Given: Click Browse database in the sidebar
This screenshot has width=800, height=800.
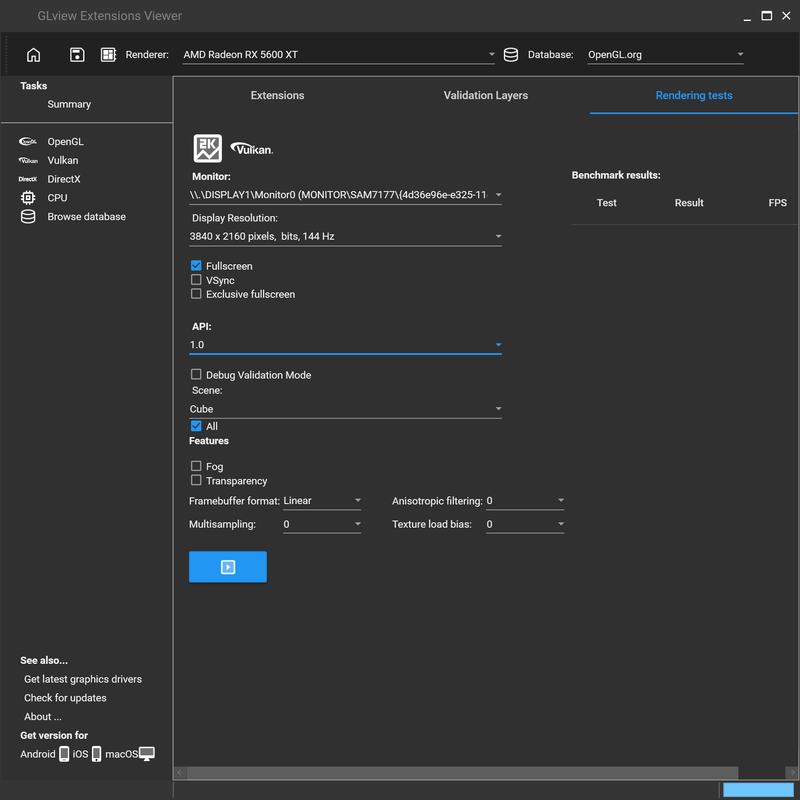Looking at the screenshot, I should (86, 217).
